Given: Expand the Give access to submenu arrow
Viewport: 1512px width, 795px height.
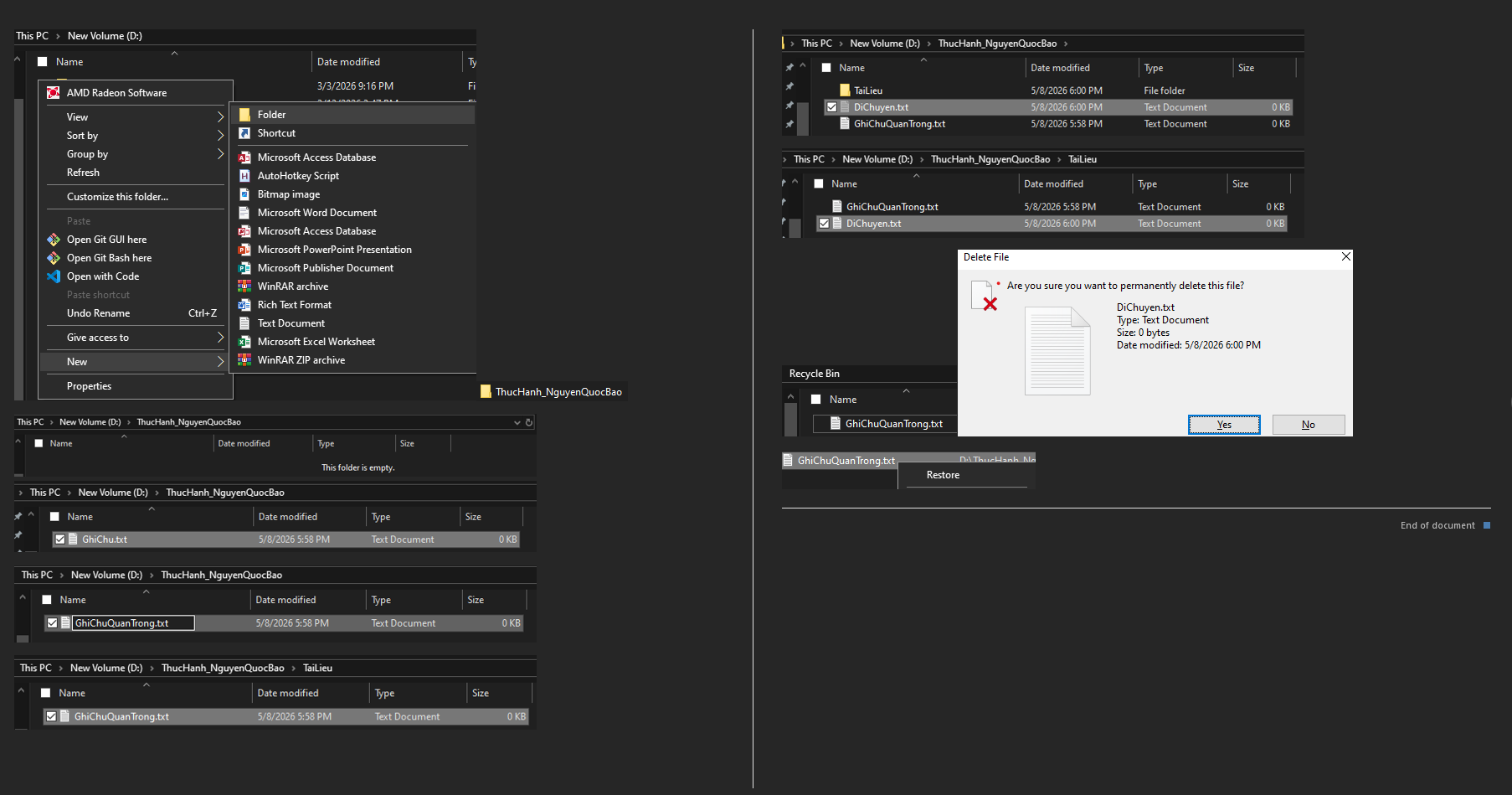Looking at the screenshot, I should pyautogui.click(x=220, y=338).
